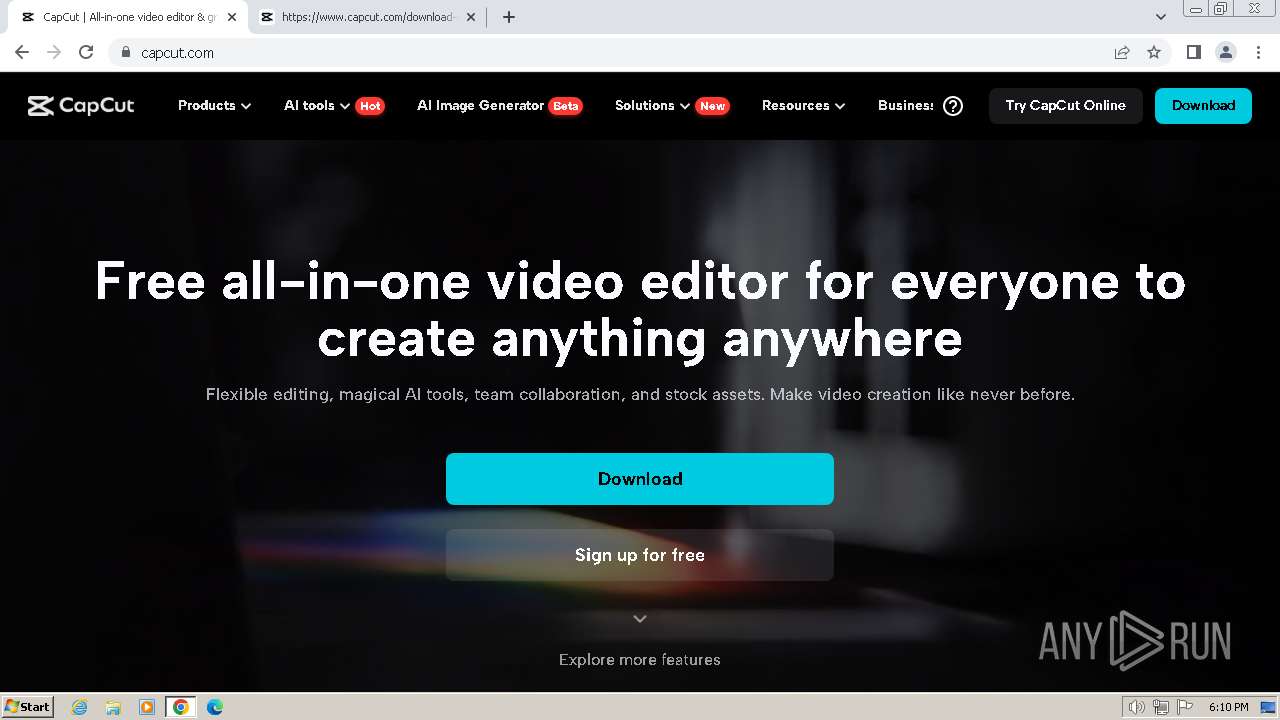Click the network tray icon
Viewport: 1280px width, 720px height.
click(x=1162, y=707)
